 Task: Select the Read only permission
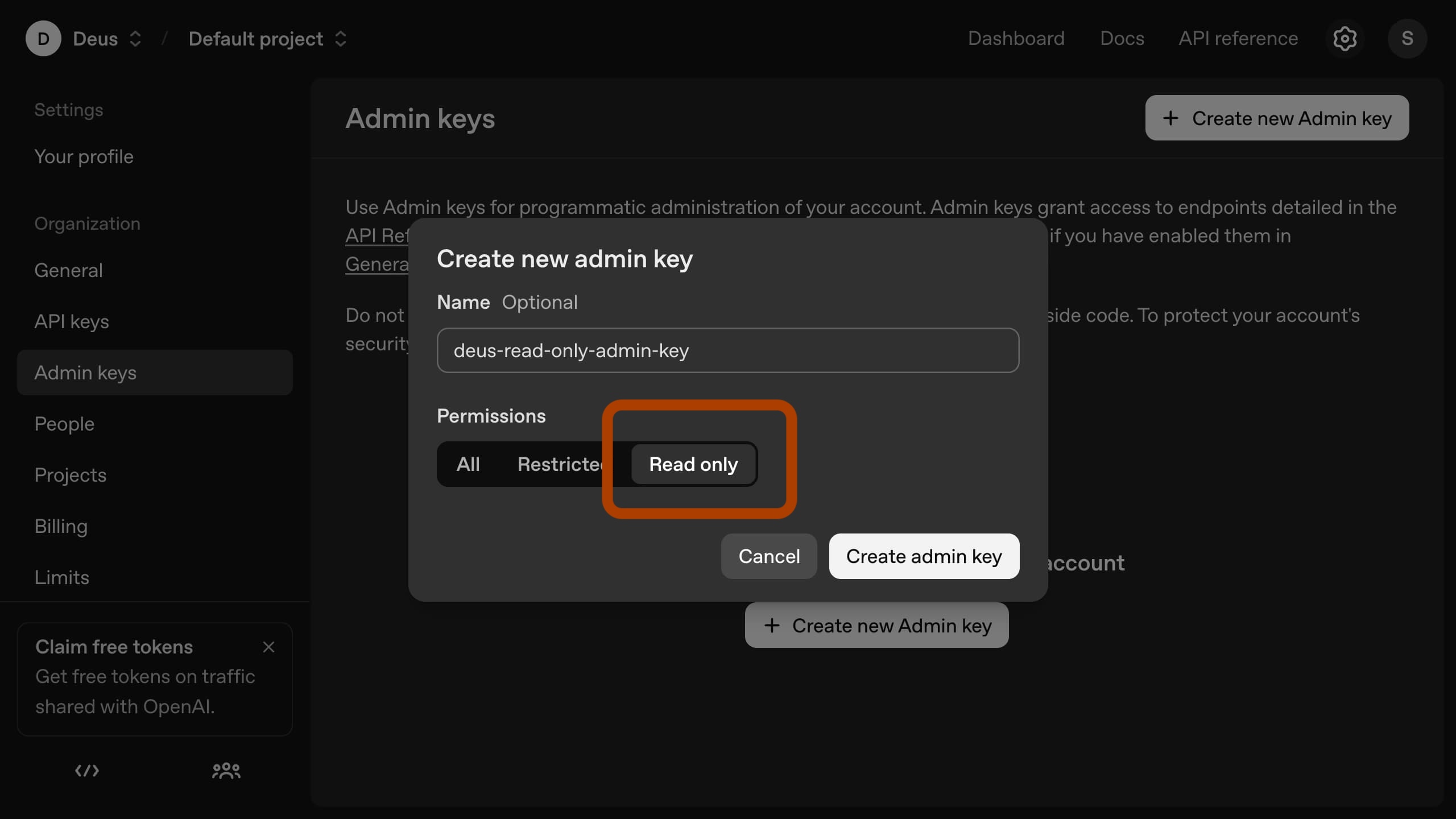(693, 464)
